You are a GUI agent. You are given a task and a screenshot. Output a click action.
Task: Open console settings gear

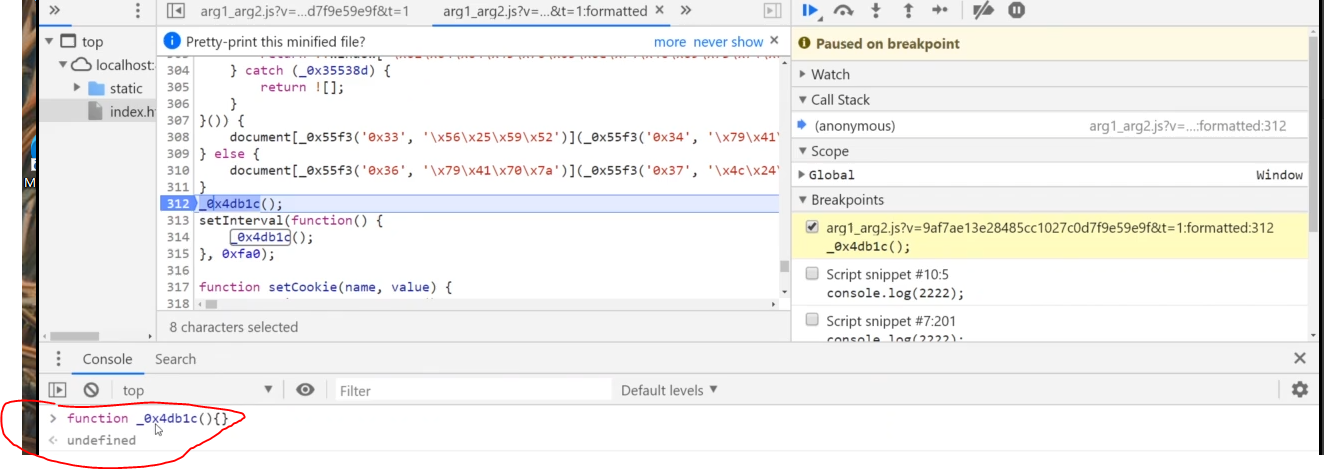[1299, 390]
